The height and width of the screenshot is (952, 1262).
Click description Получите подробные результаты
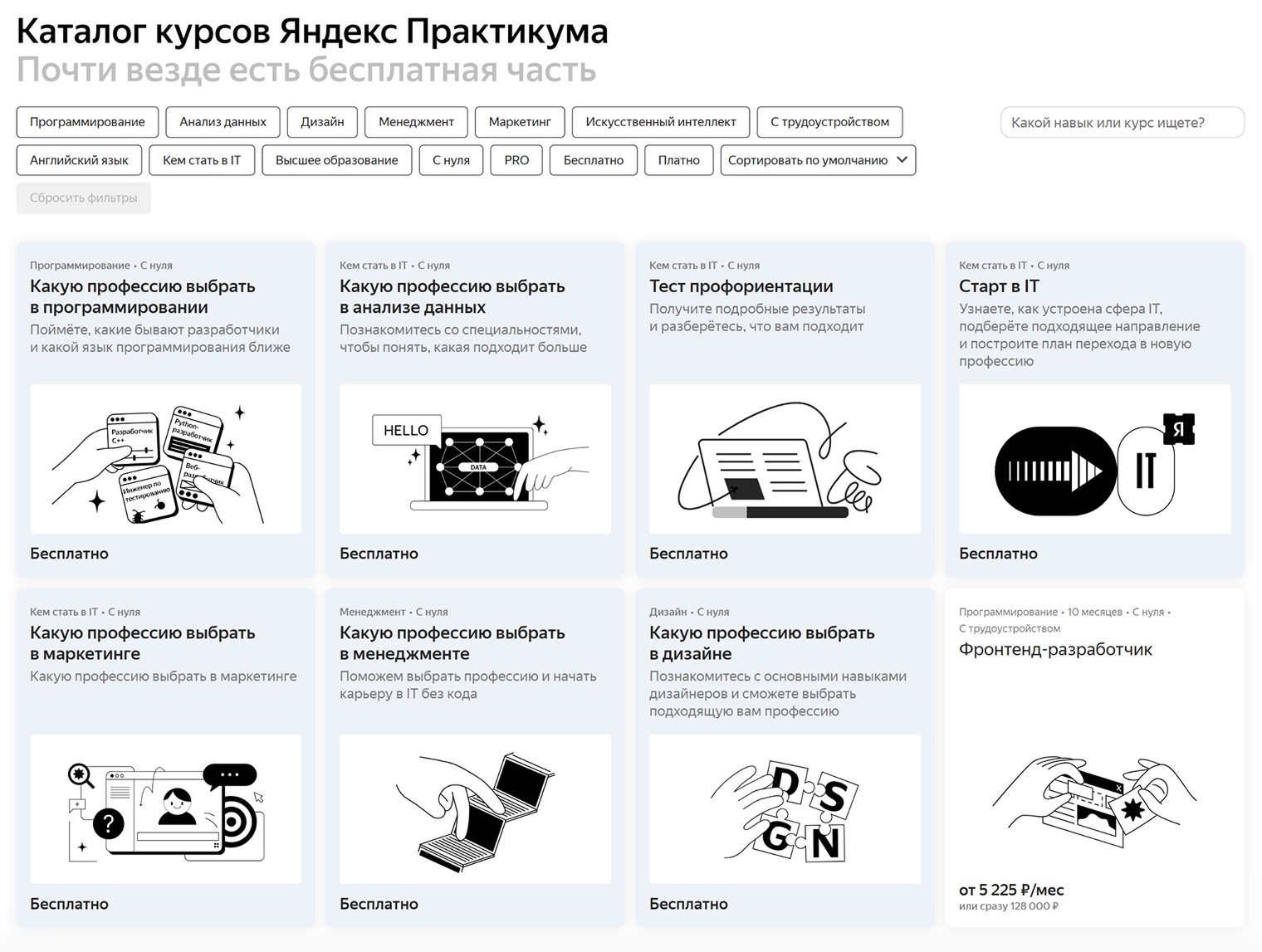(x=757, y=318)
